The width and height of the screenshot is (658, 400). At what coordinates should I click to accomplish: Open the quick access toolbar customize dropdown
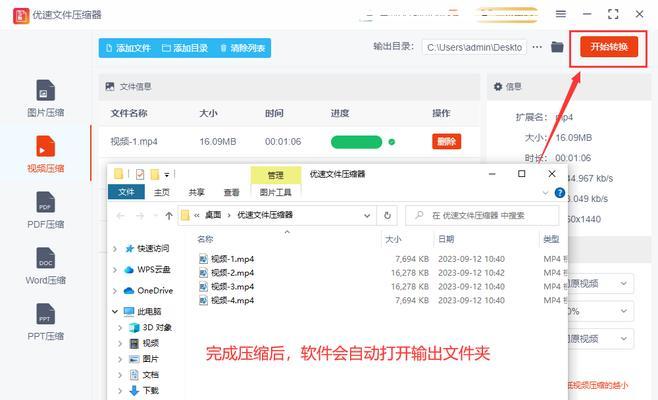(167, 175)
